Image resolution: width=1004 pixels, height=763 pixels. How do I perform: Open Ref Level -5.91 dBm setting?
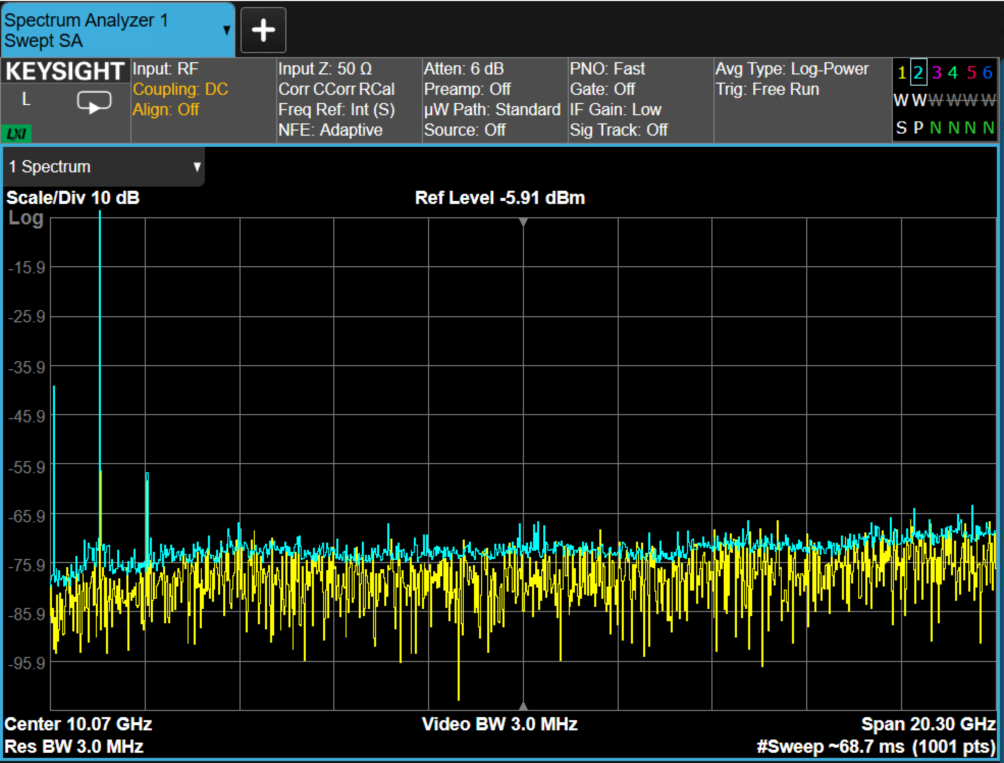[x=500, y=198]
